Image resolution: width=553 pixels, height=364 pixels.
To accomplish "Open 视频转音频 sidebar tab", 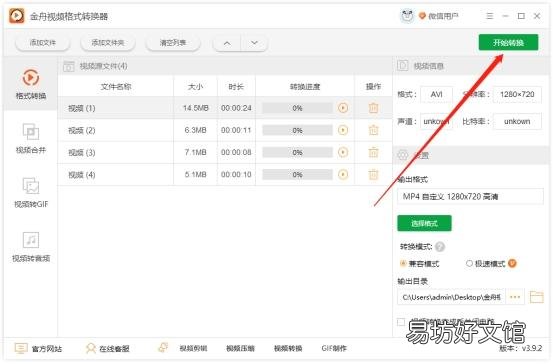I will [x=31, y=247].
